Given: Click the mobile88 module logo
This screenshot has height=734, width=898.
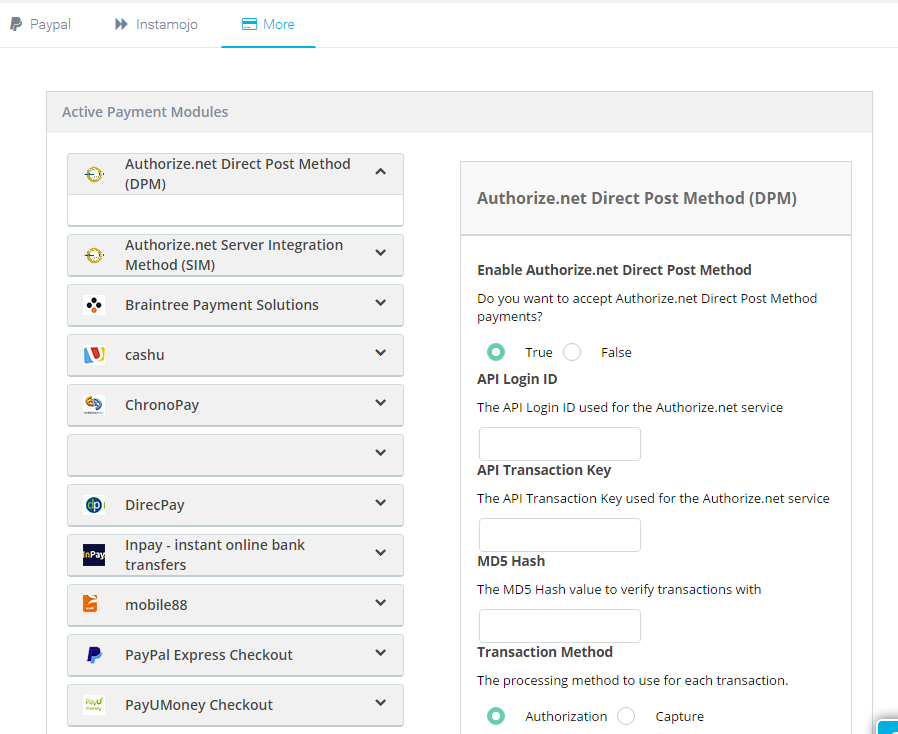Looking at the screenshot, I should [x=90, y=603].
